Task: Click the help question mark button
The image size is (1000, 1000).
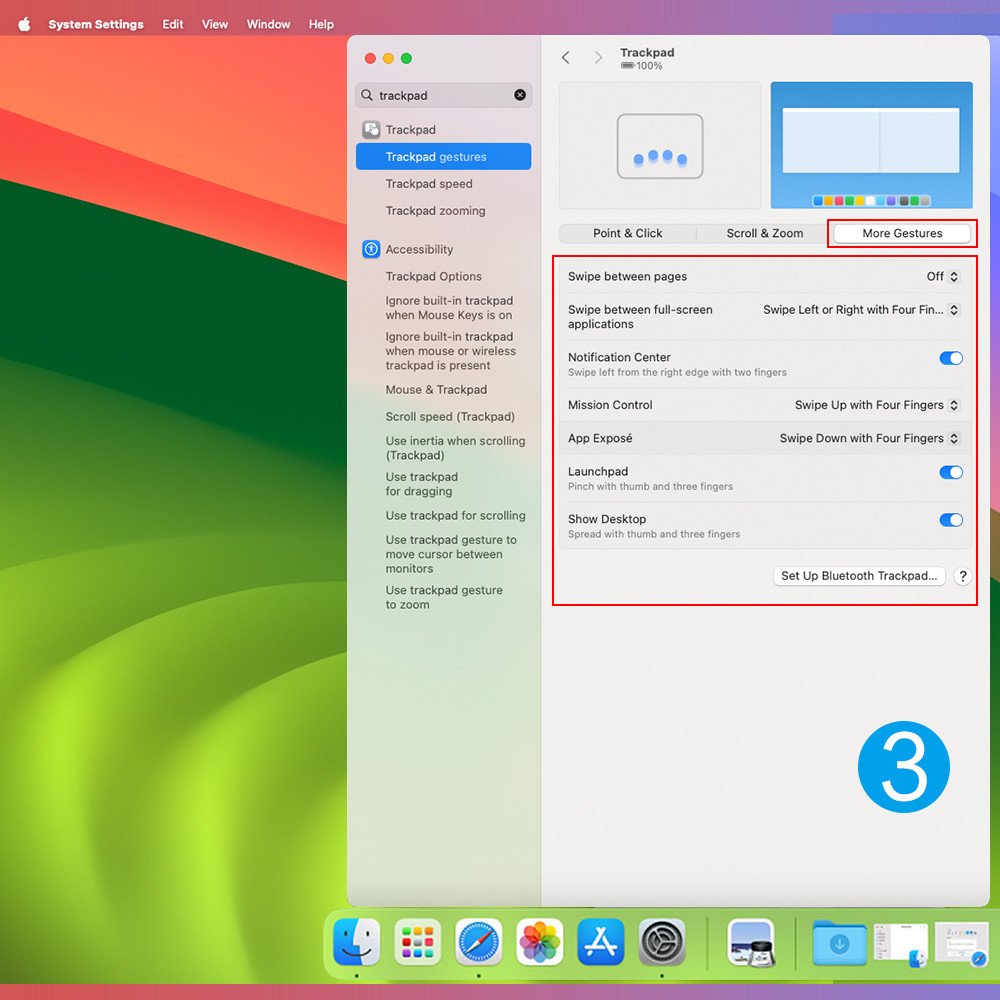Action: tap(963, 576)
